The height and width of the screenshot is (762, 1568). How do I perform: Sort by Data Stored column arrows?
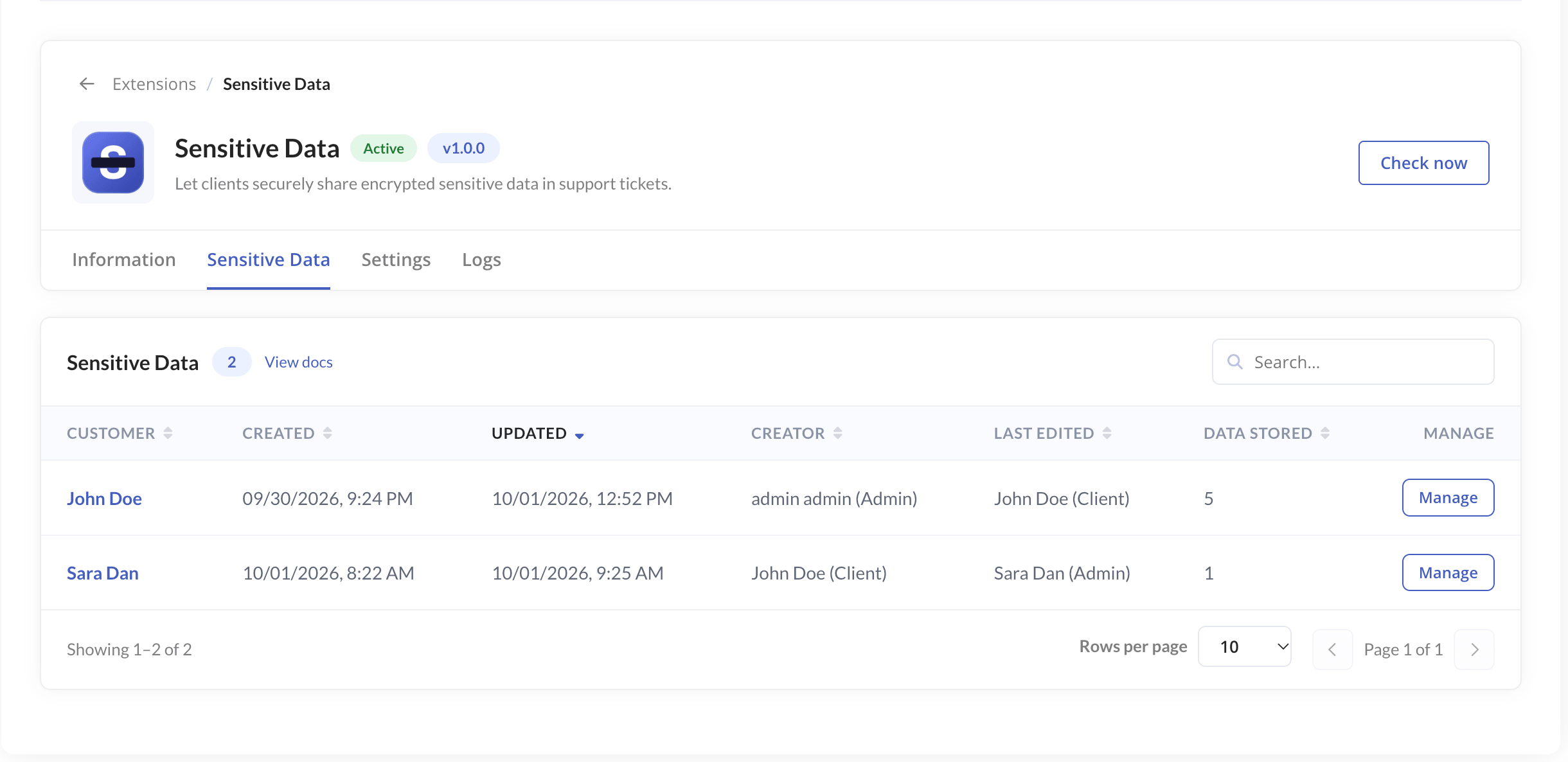(1325, 433)
